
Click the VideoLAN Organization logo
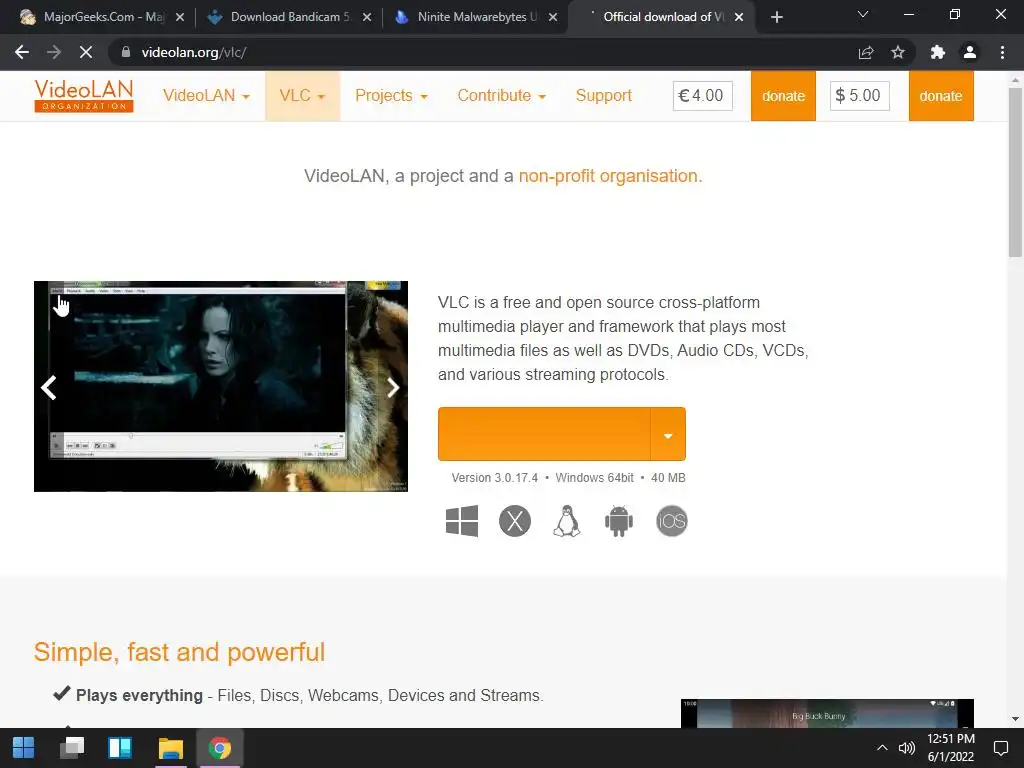tap(84, 96)
